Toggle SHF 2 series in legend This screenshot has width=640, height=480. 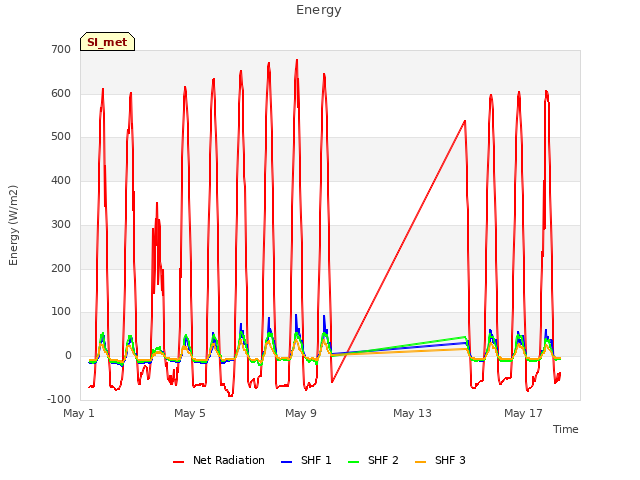click(x=373, y=460)
